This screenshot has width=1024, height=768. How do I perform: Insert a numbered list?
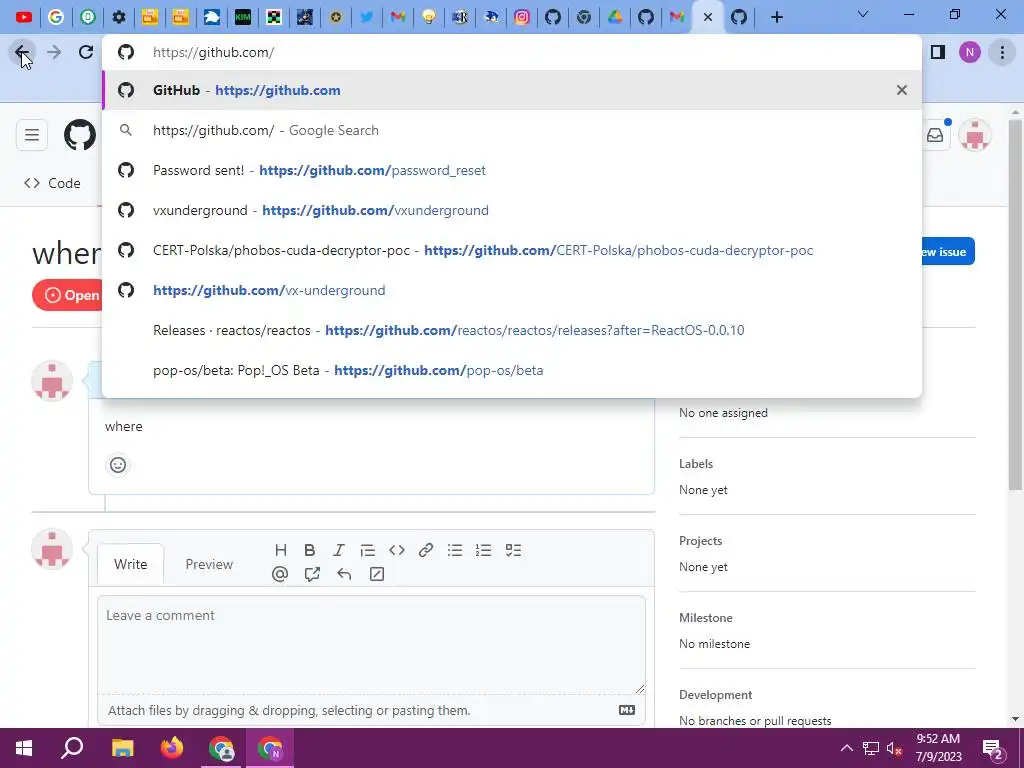tap(483, 551)
